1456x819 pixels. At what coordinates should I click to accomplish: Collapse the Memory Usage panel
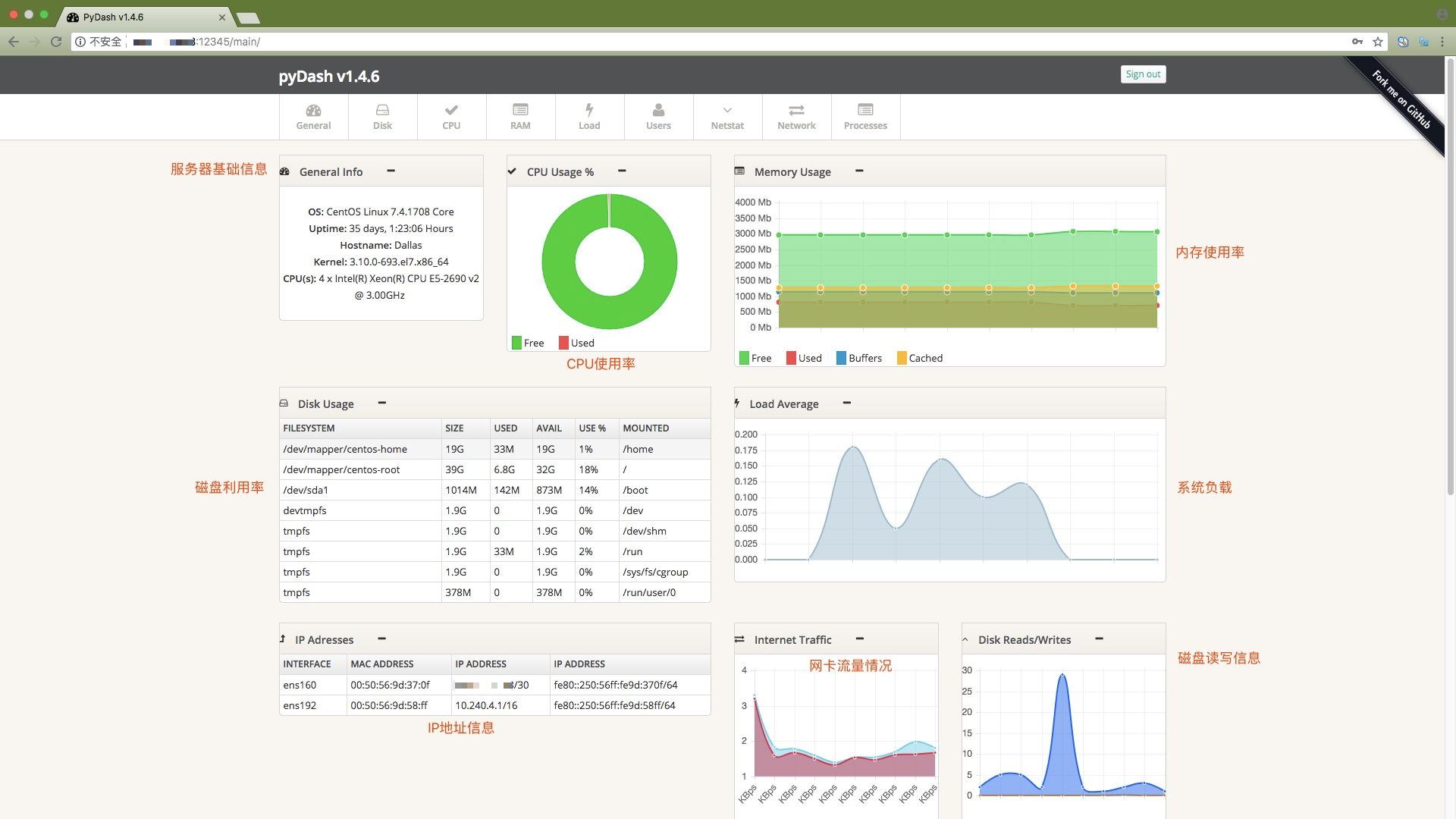859,171
